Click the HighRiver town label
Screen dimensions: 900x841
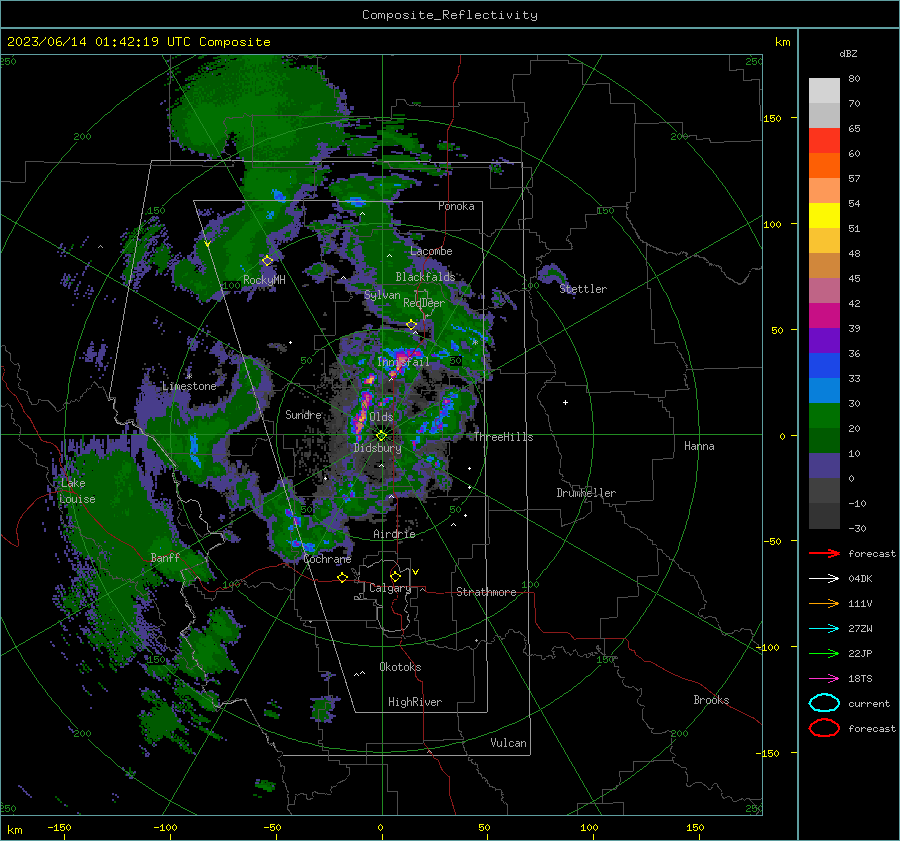click(414, 702)
